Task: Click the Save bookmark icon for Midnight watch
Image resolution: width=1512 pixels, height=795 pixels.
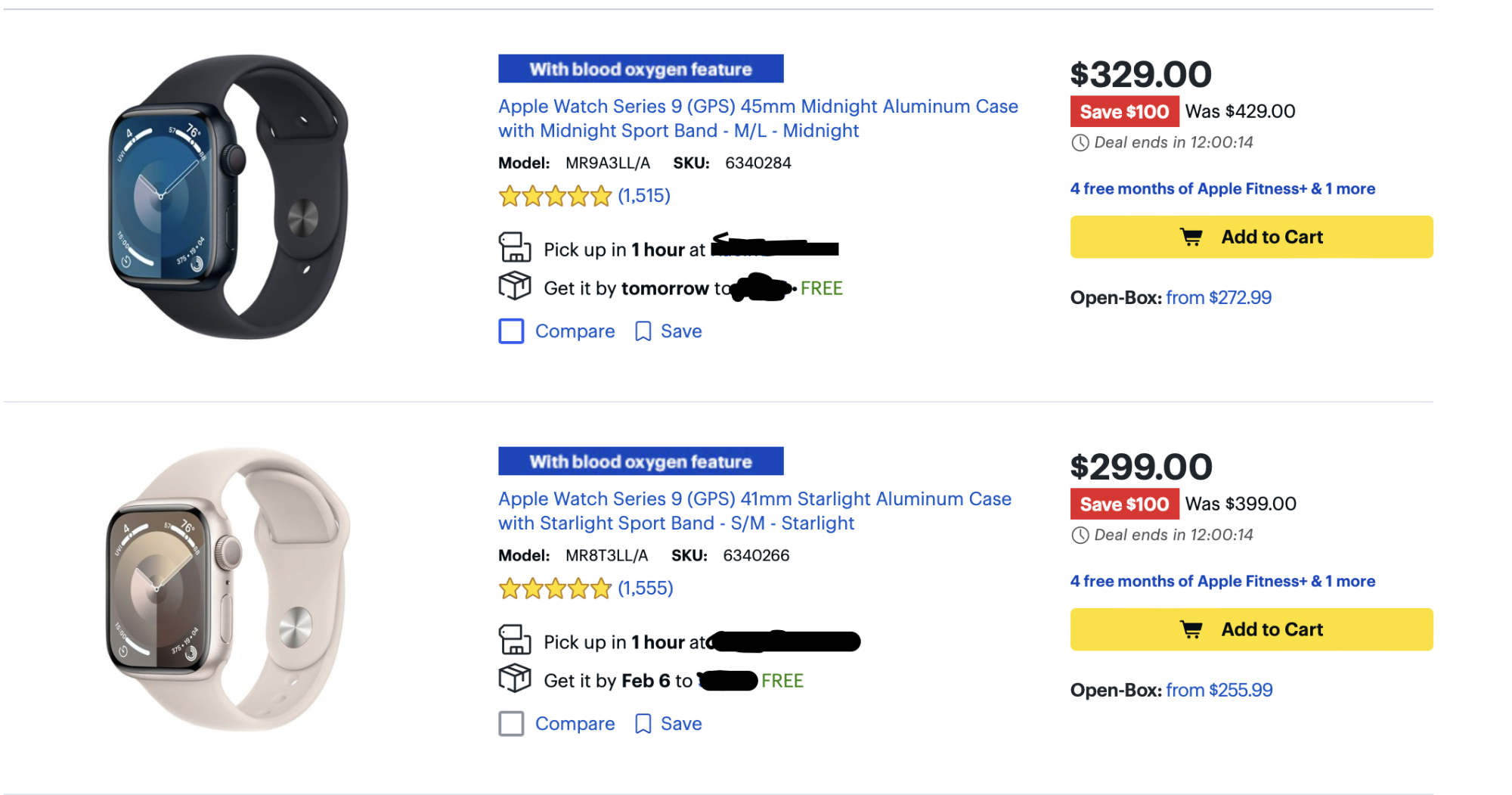Action: tap(643, 331)
